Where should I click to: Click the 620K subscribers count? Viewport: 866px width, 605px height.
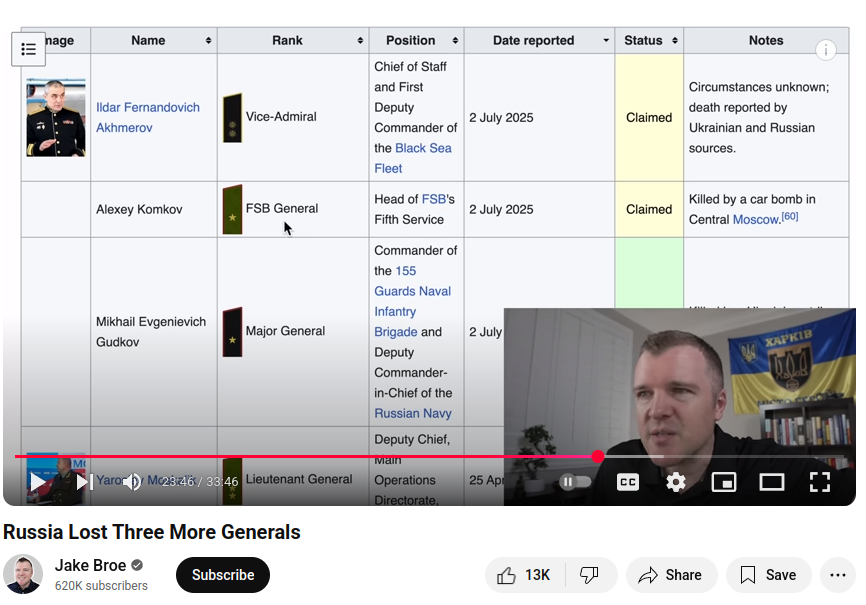tap(101, 586)
